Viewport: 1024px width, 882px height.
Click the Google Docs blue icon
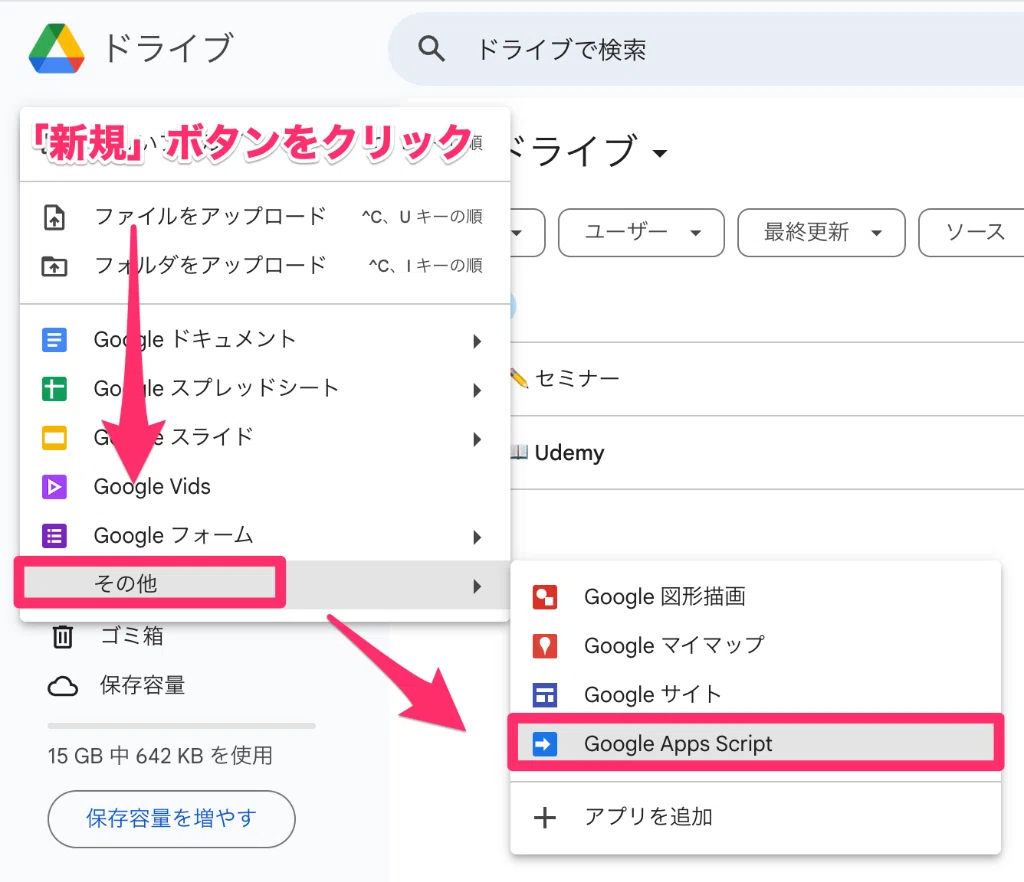[54, 340]
